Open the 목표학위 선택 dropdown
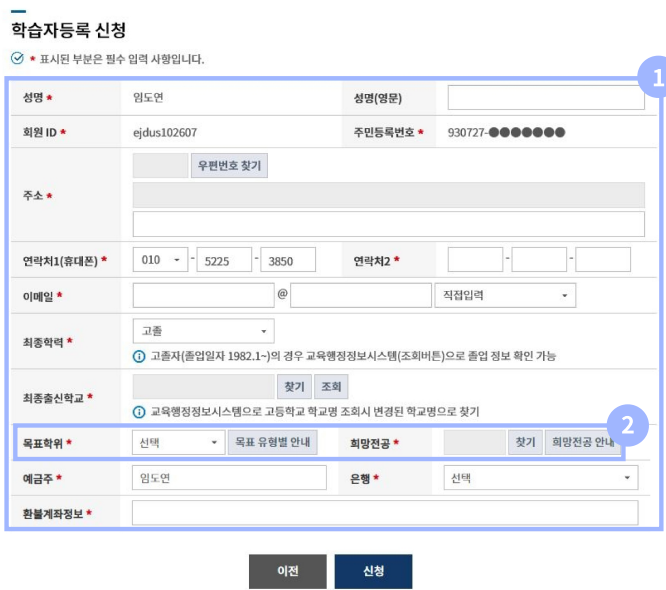666x590 pixels. (x=178, y=442)
